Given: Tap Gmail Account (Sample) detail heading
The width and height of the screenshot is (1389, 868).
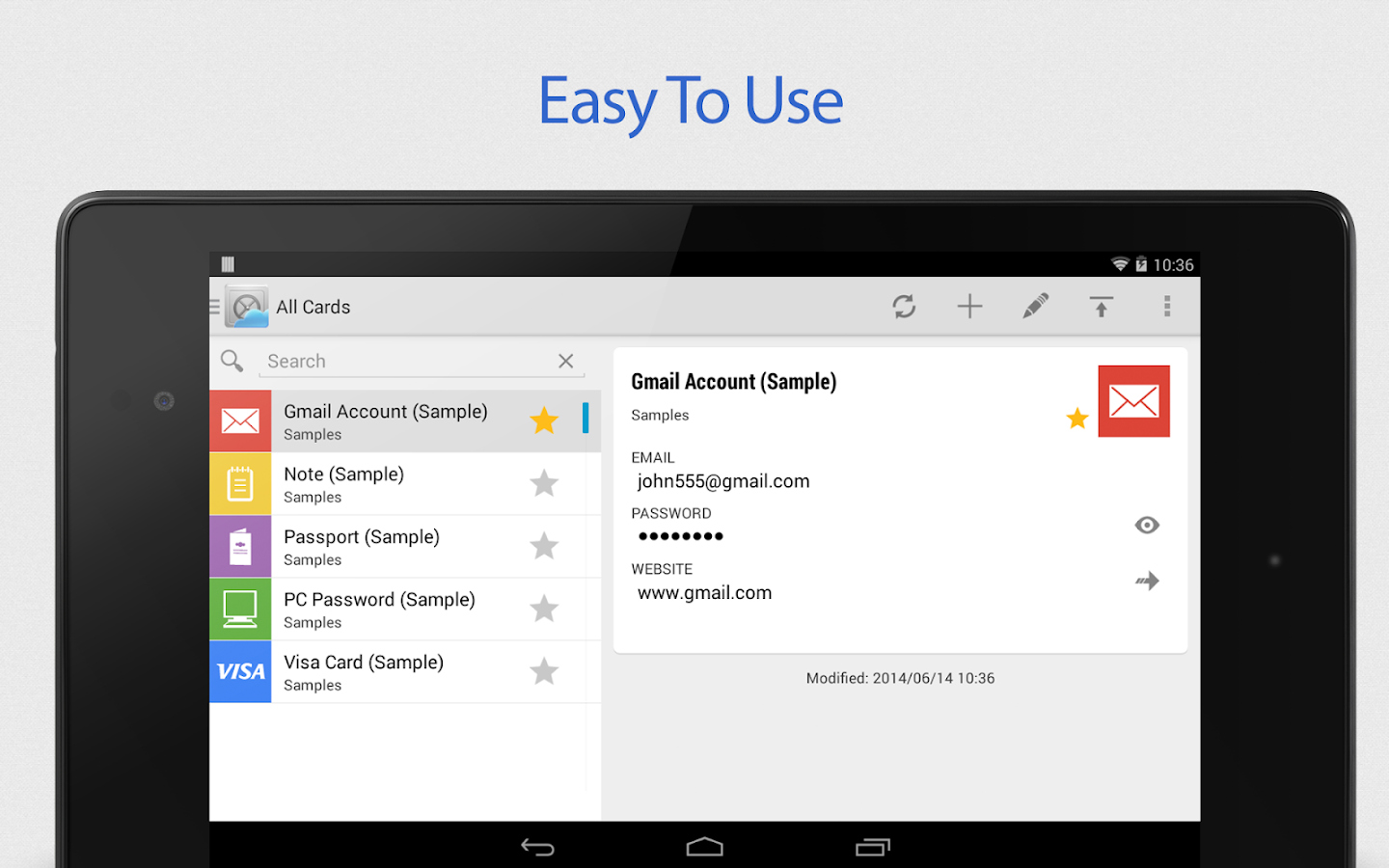Looking at the screenshot, I should click(x=734, y=382).
